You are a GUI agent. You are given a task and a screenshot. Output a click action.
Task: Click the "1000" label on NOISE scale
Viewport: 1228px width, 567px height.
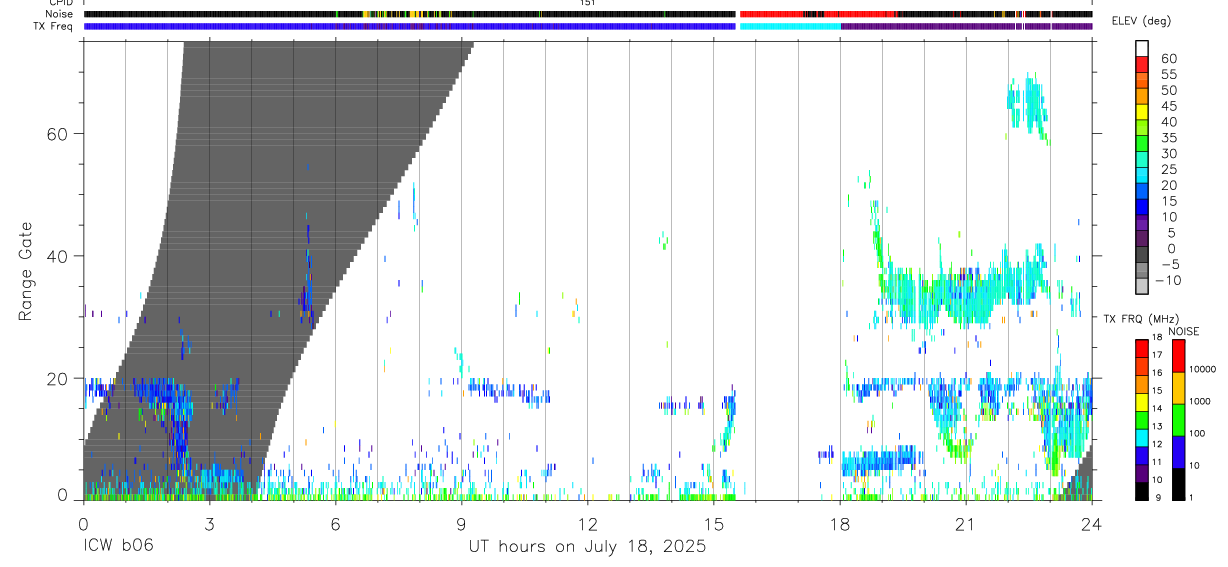1199,402
